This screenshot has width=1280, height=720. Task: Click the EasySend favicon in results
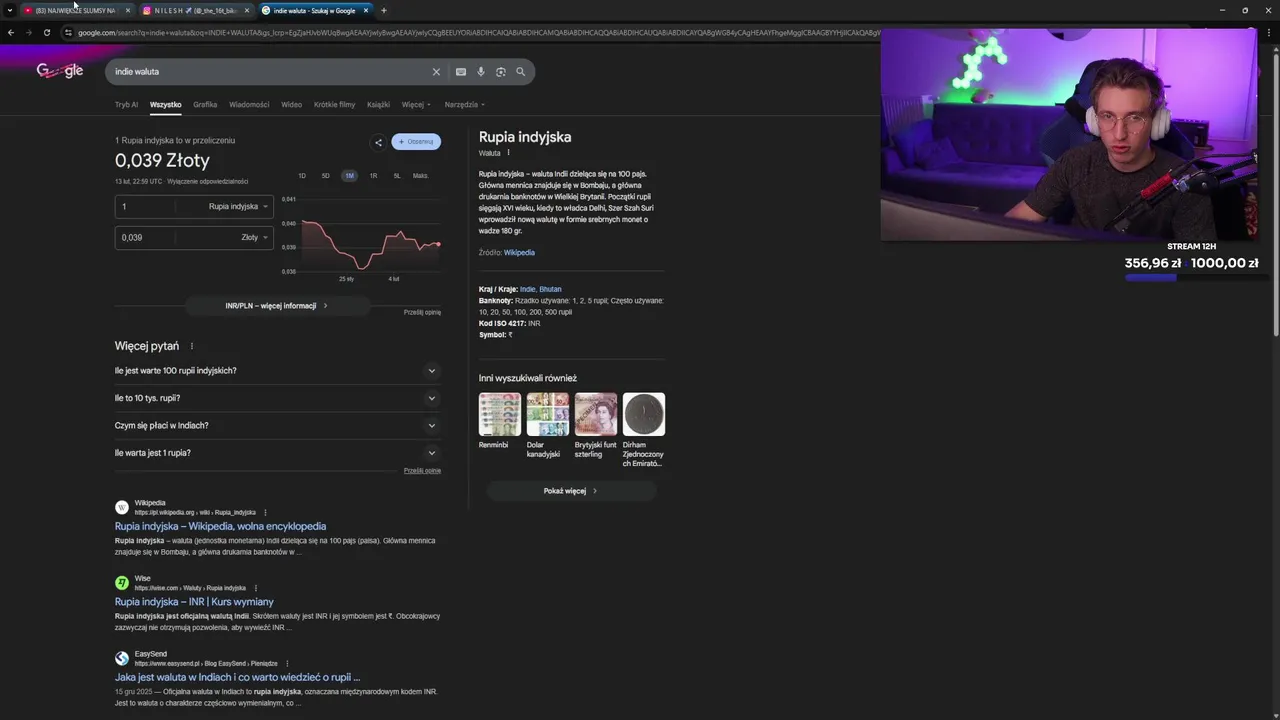pyautogui.click(x=122, y=658)
